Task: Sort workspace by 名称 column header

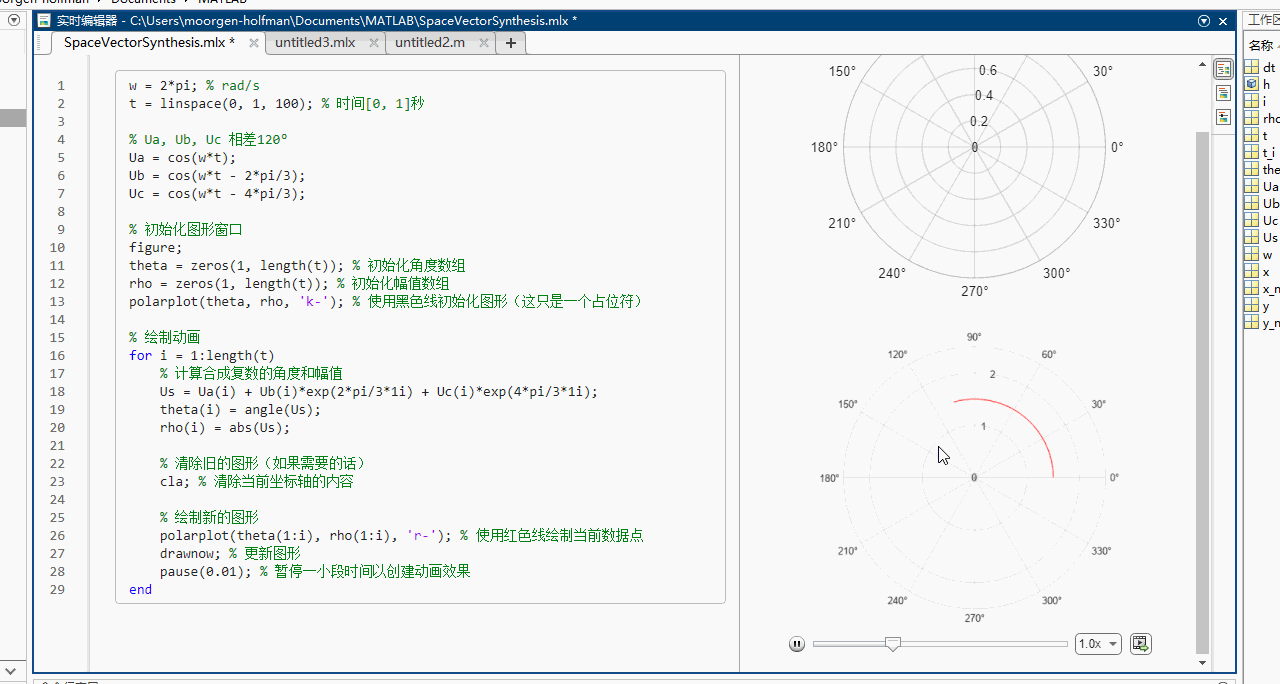Action: point(1260,45)
